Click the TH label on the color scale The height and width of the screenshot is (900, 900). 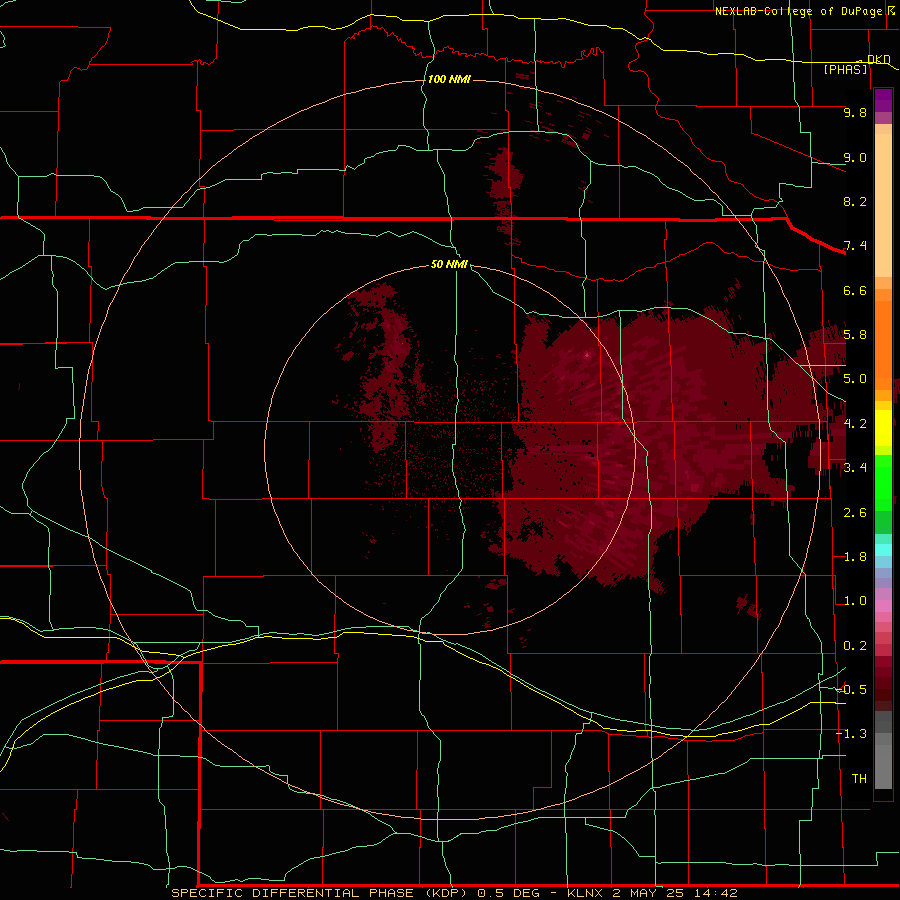click(x=859, y=779)
